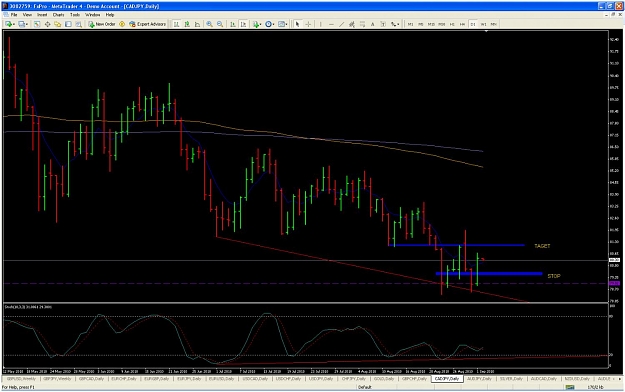Open the MetaEditor yellow diamond icon

click(x=122, y=24)
